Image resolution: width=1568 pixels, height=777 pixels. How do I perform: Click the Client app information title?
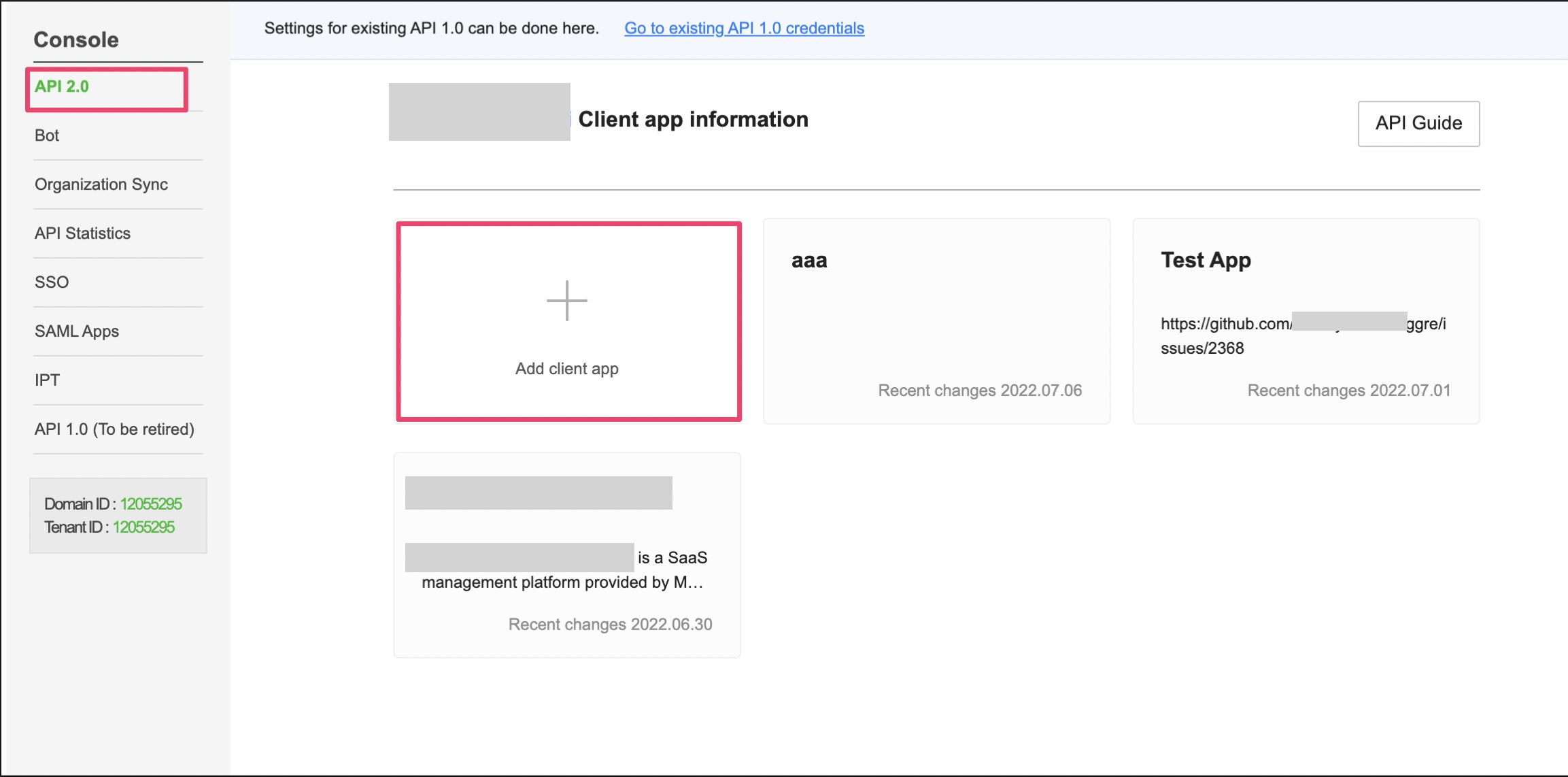click(x=693, y=120)
